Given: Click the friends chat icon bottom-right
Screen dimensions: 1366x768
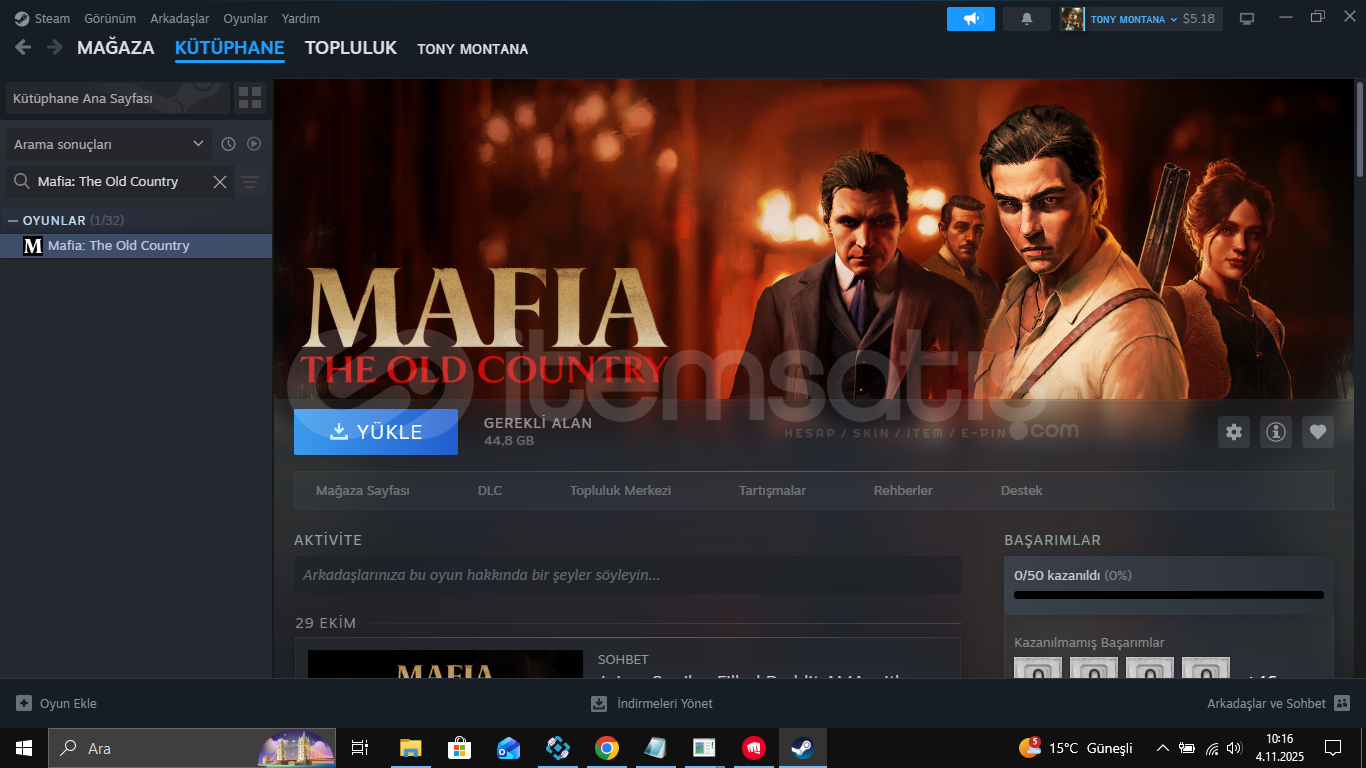Looking at the screenshot, I should pos(1342,703).
